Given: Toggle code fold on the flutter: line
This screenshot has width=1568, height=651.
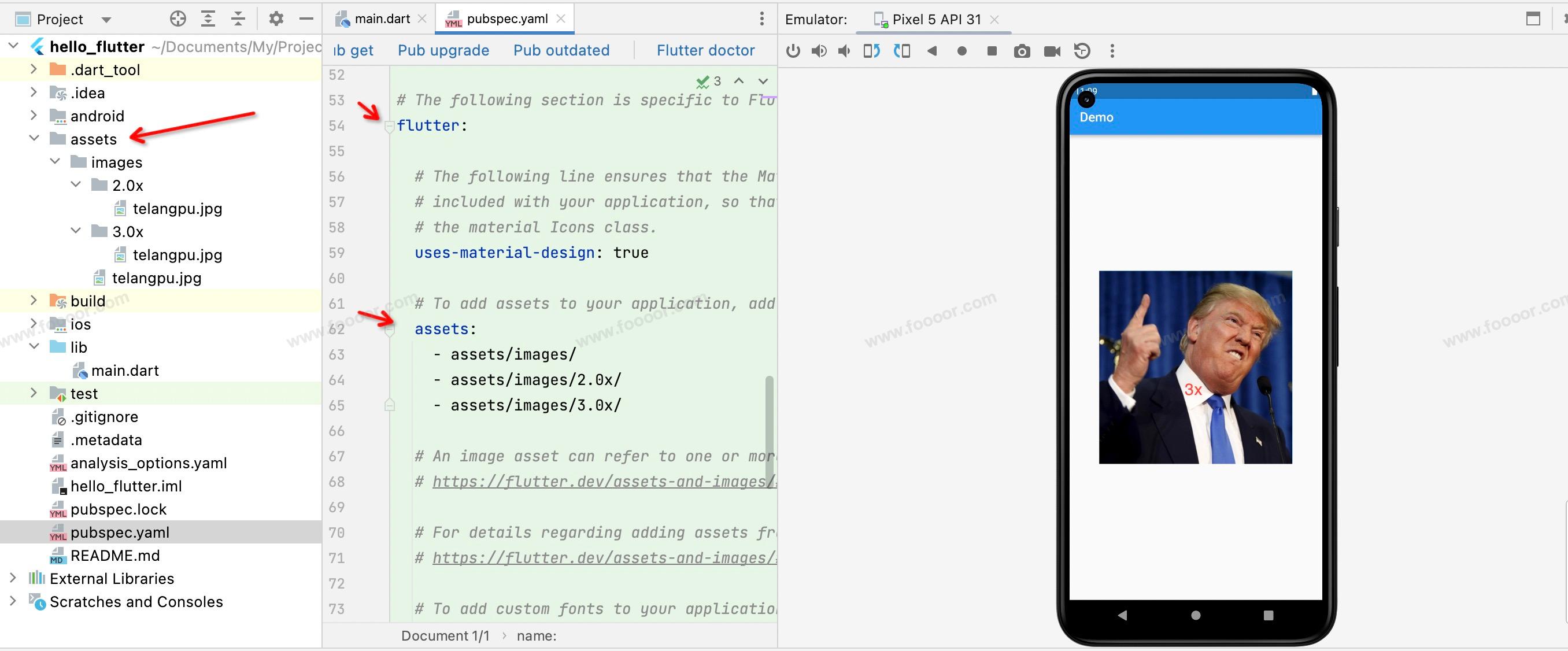Looking at the screenshot, I should (390, 127).
